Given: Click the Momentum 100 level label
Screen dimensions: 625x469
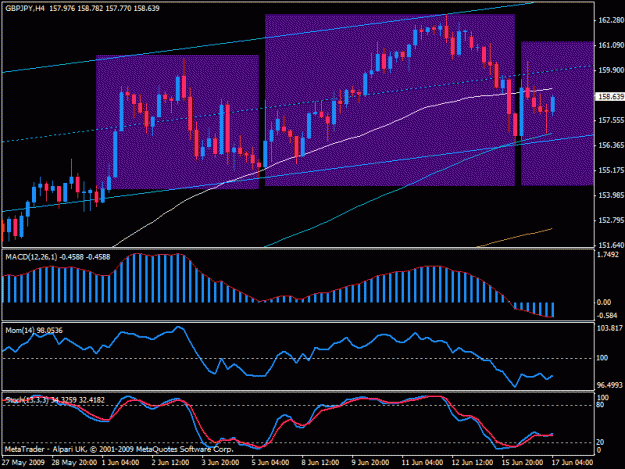Looking at the screenshot, I should (602, 358).
